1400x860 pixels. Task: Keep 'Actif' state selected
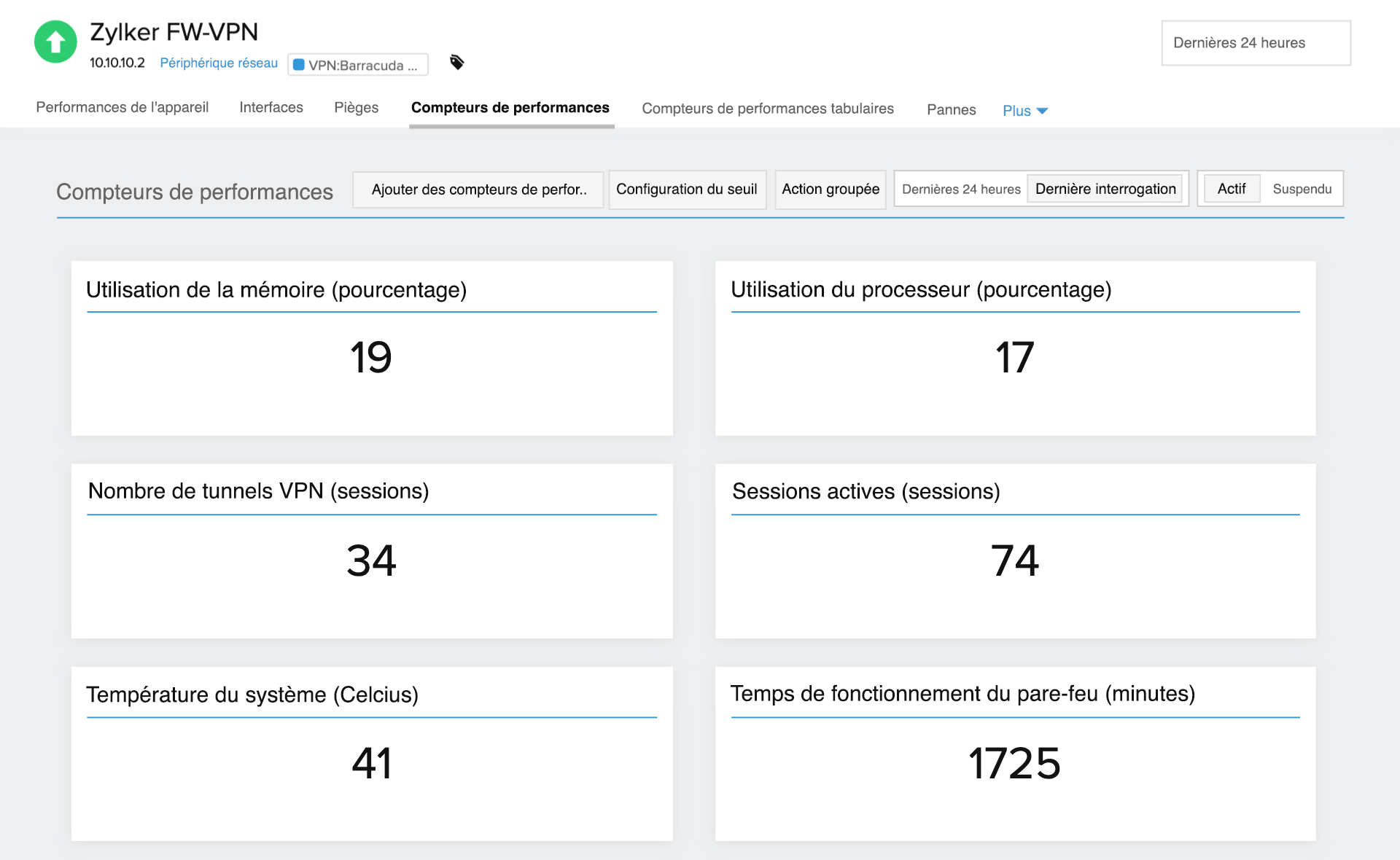tap(1232, 188)
